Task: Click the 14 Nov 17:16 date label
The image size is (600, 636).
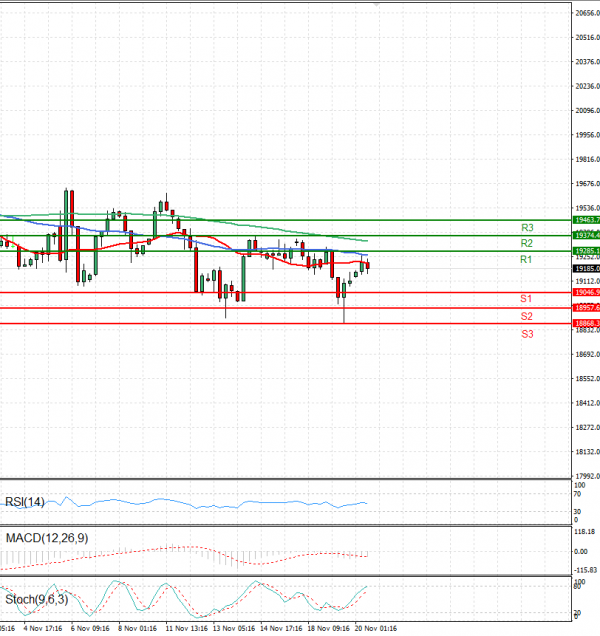Action: tap(281, 628)
